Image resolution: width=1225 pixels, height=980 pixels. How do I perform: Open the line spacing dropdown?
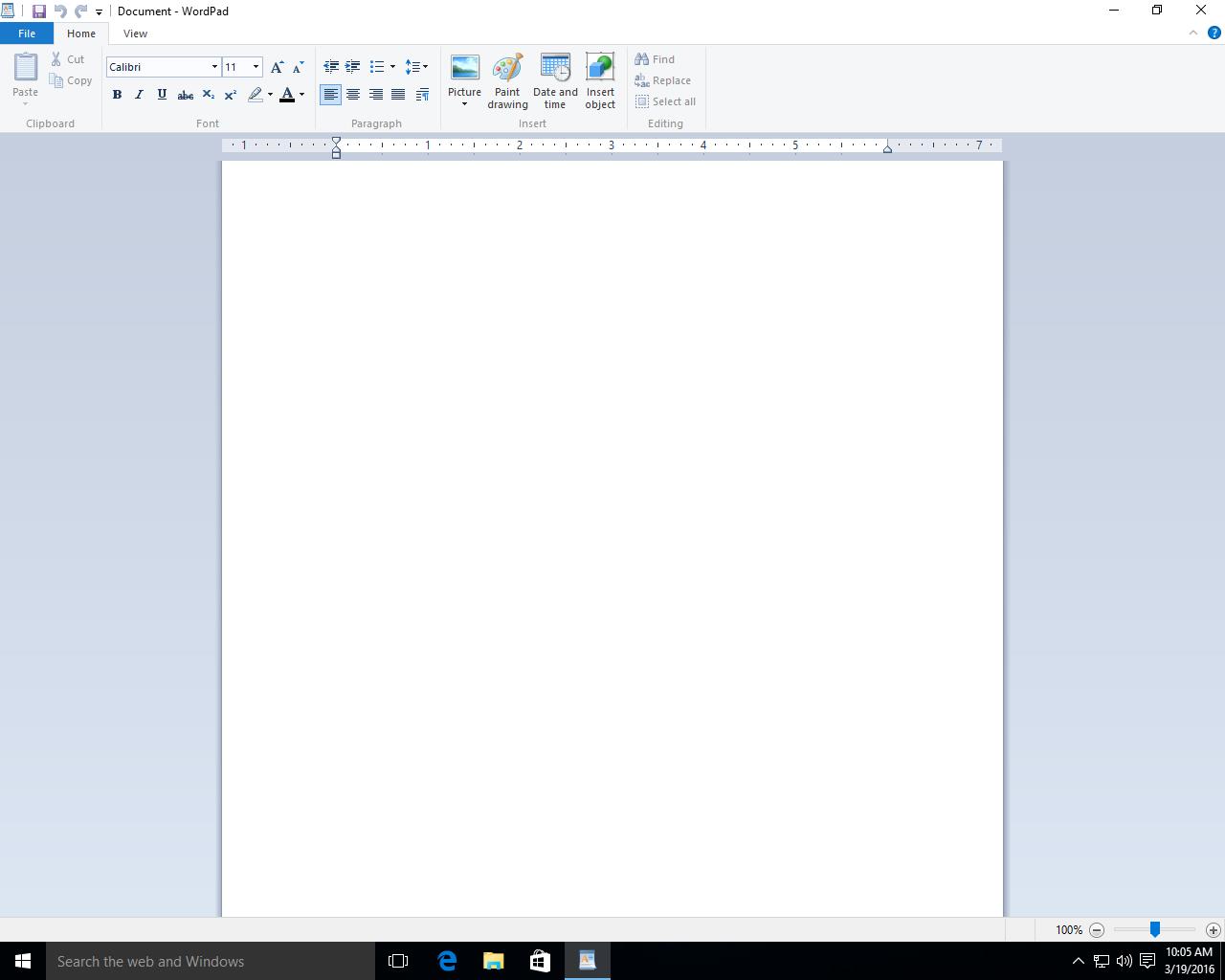[x=416, y=67]
